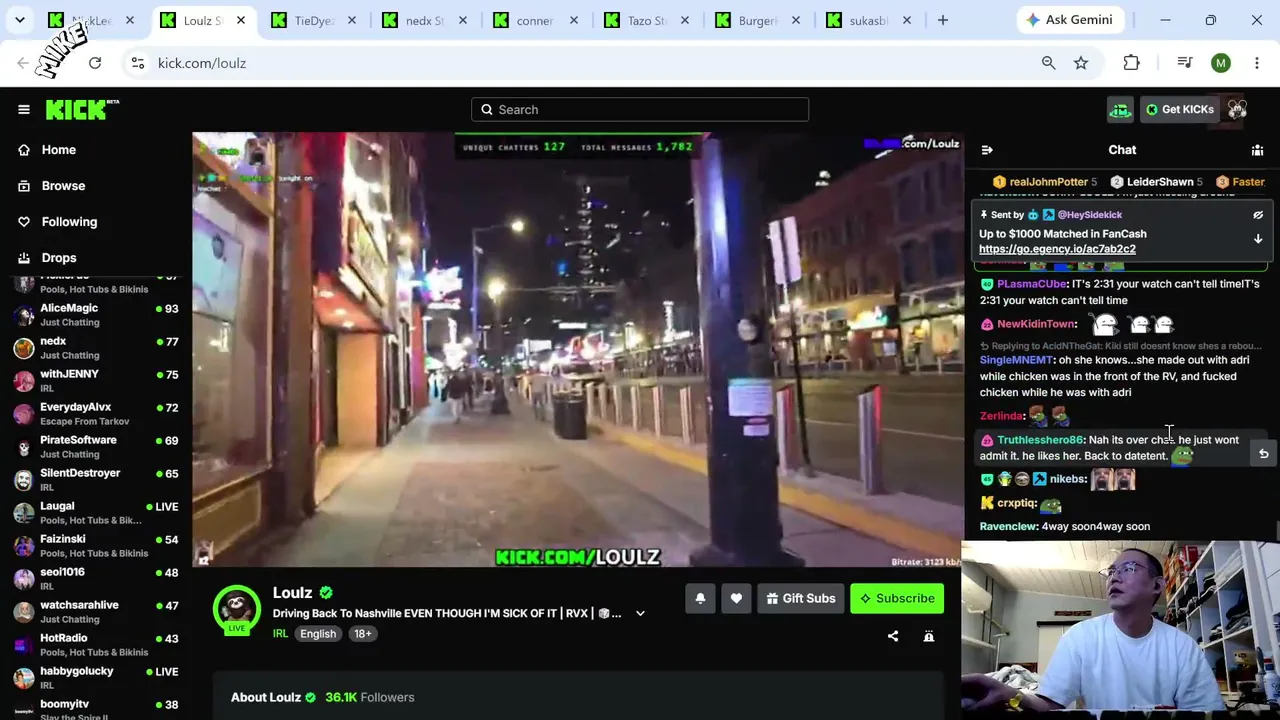Screen dimensions: 1280x720
Task: Open PlasmaCube's chat username
Action: [x=1032, y=284]
